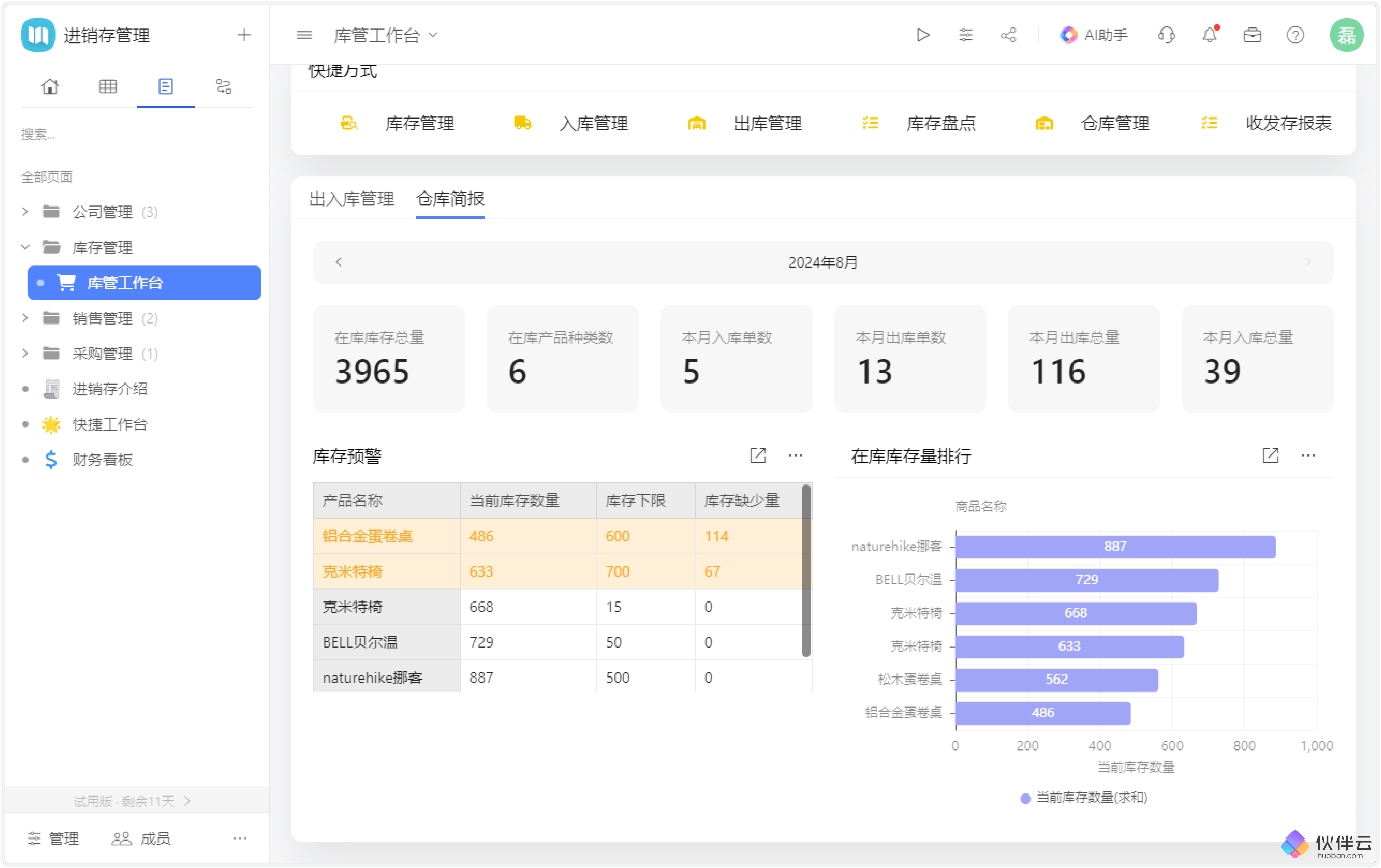The width and height of the screenshot is (1381, 868).
Task: Click the share icon in top bar
Action: pos(1008,35)
